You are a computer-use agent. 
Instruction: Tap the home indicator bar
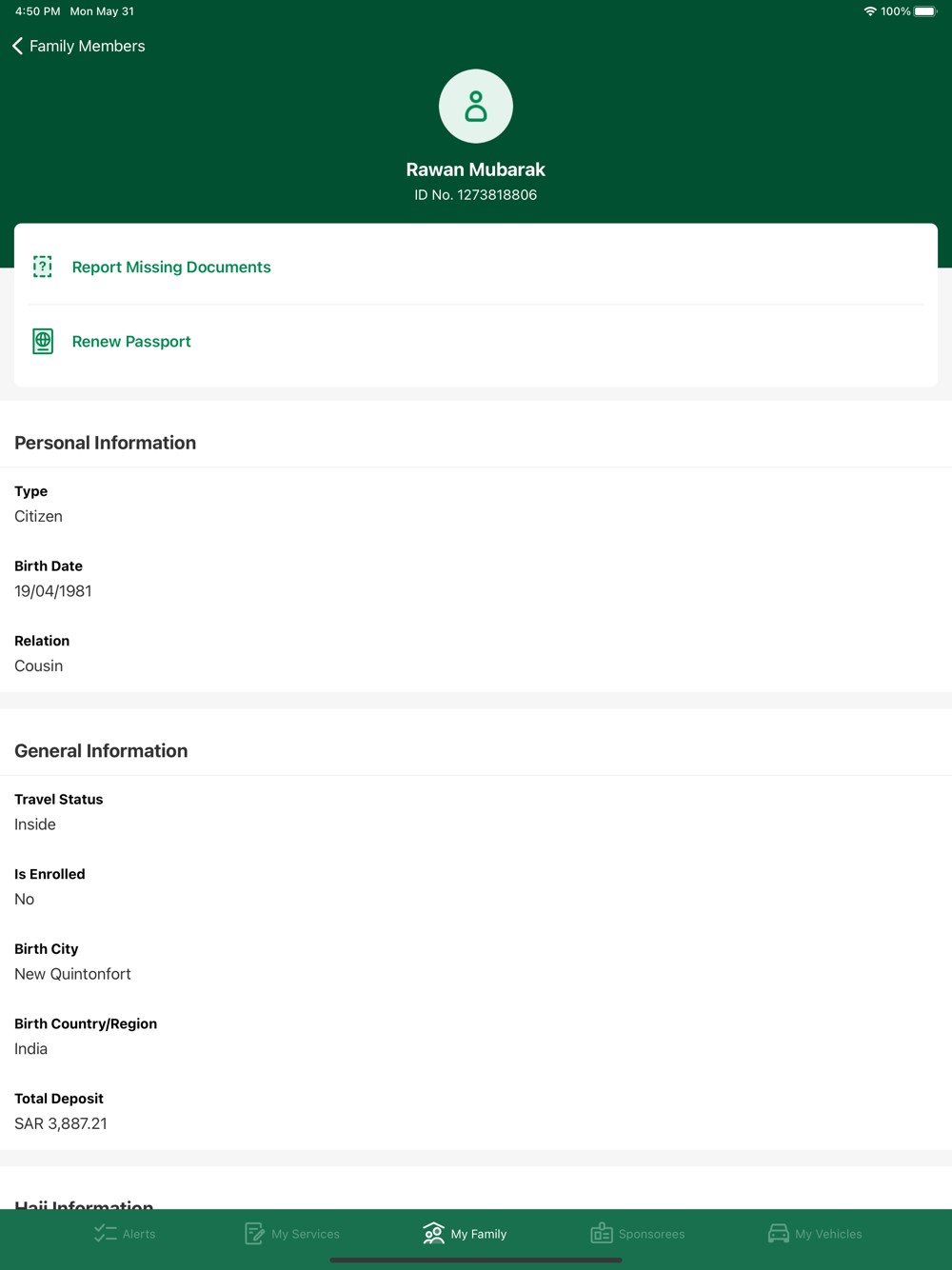(476, 1260)
